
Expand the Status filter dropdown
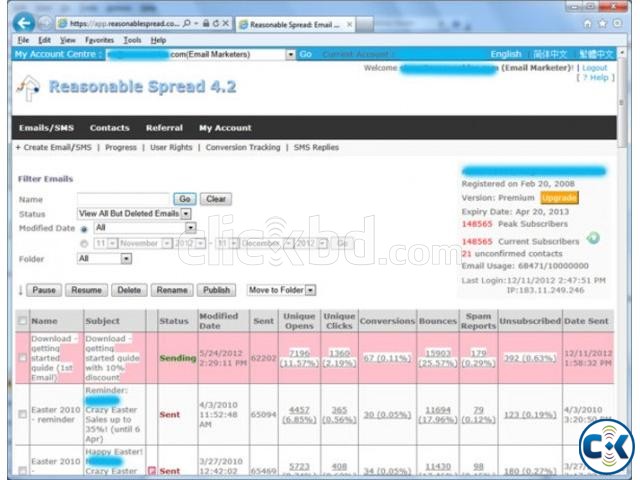(x=186, y=213)
